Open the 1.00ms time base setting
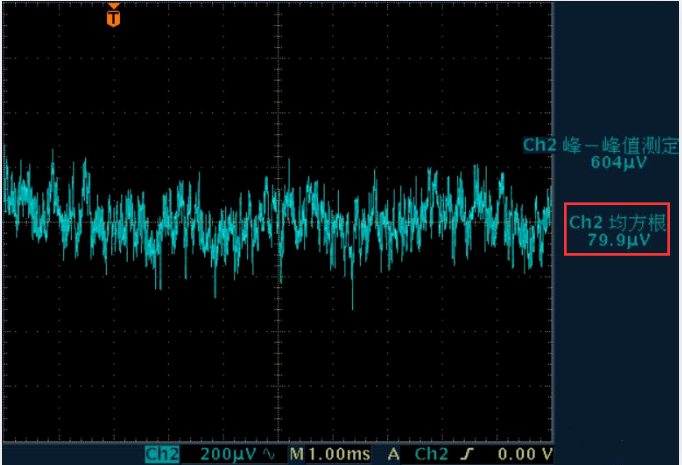Screen dimensions: 682x465 coord(338,455)
